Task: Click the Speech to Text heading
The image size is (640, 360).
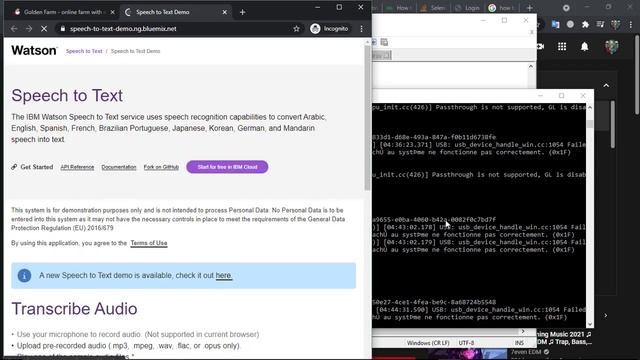Action: [67, 96]
